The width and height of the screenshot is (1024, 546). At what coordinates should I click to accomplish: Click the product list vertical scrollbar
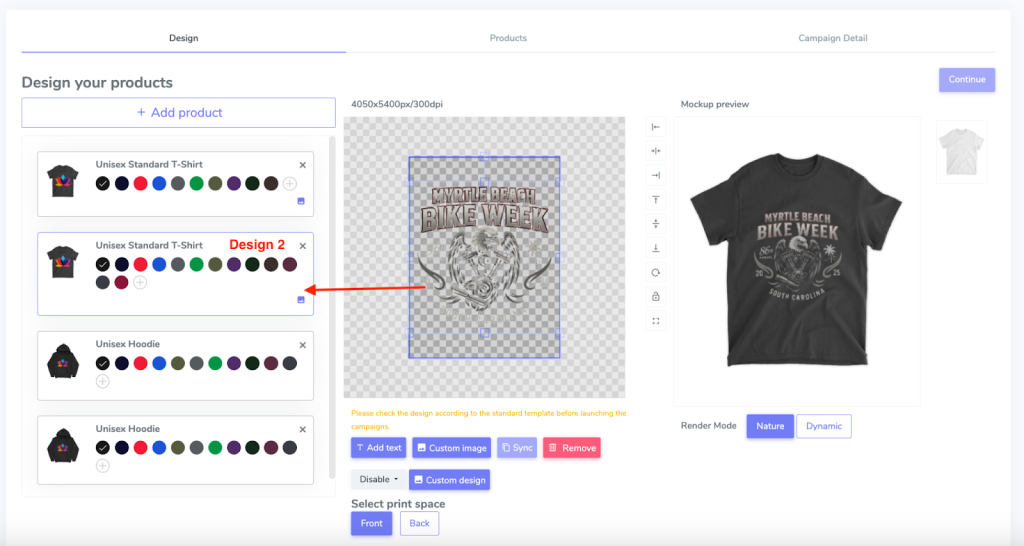point(332,307)
